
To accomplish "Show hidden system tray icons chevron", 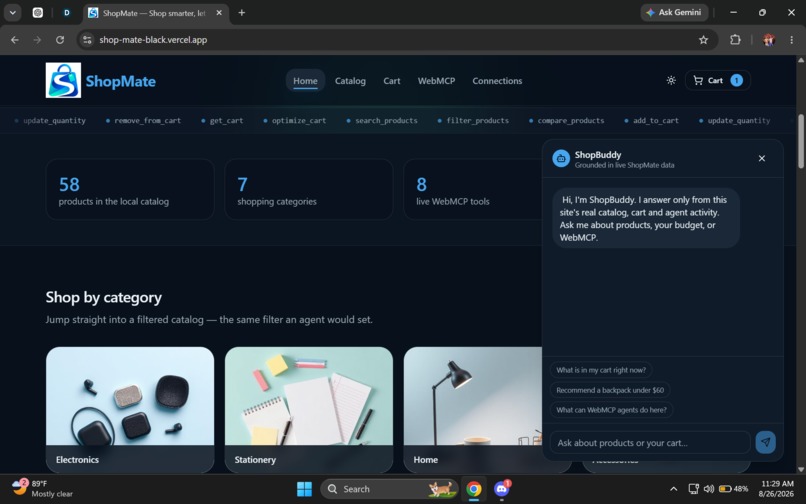I will click(673, 489).
